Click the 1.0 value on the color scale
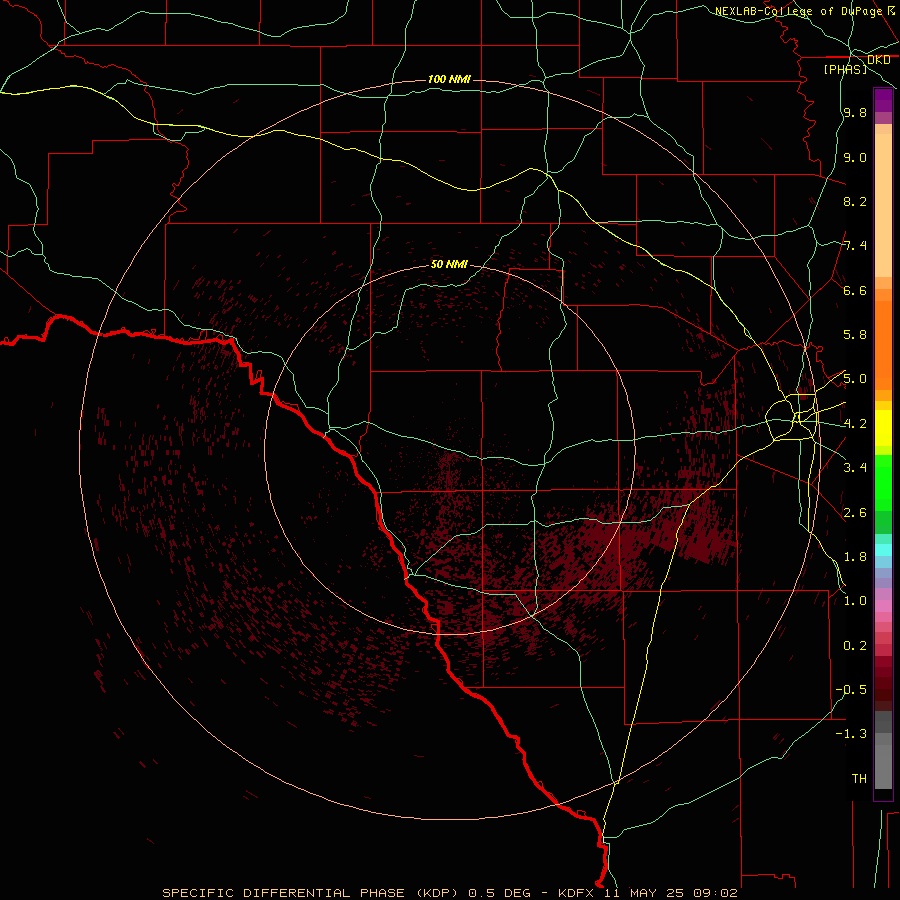This screenshot has width=900, height=900. click(x=855, y=601)
